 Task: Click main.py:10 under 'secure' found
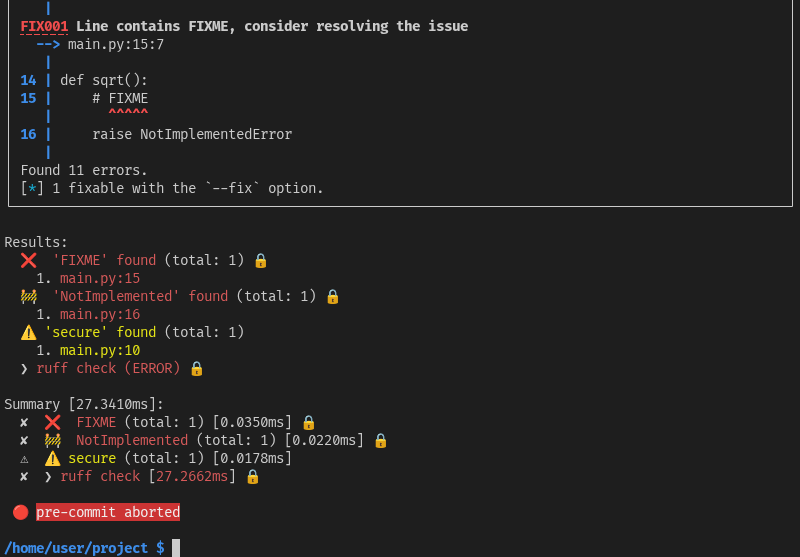pos(100,350)
